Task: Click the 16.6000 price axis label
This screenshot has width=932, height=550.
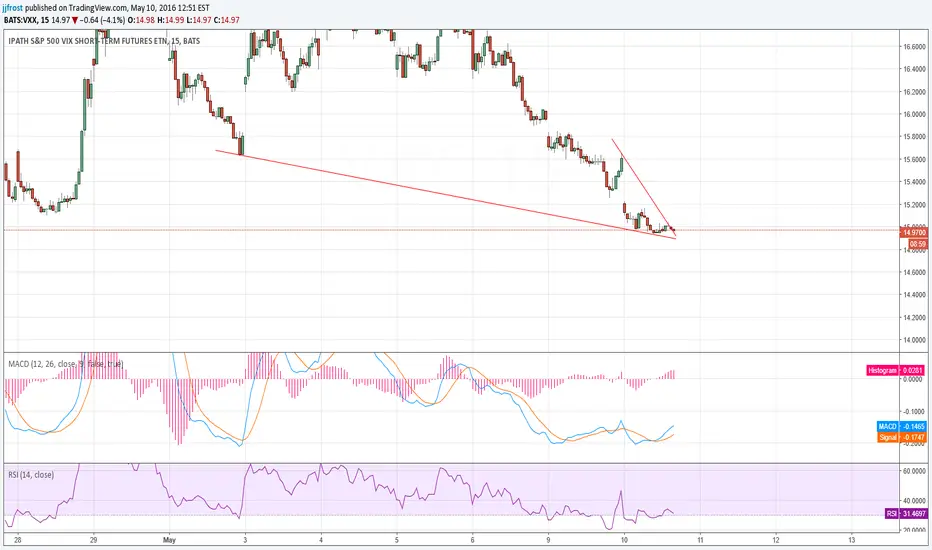Action: 914,46
